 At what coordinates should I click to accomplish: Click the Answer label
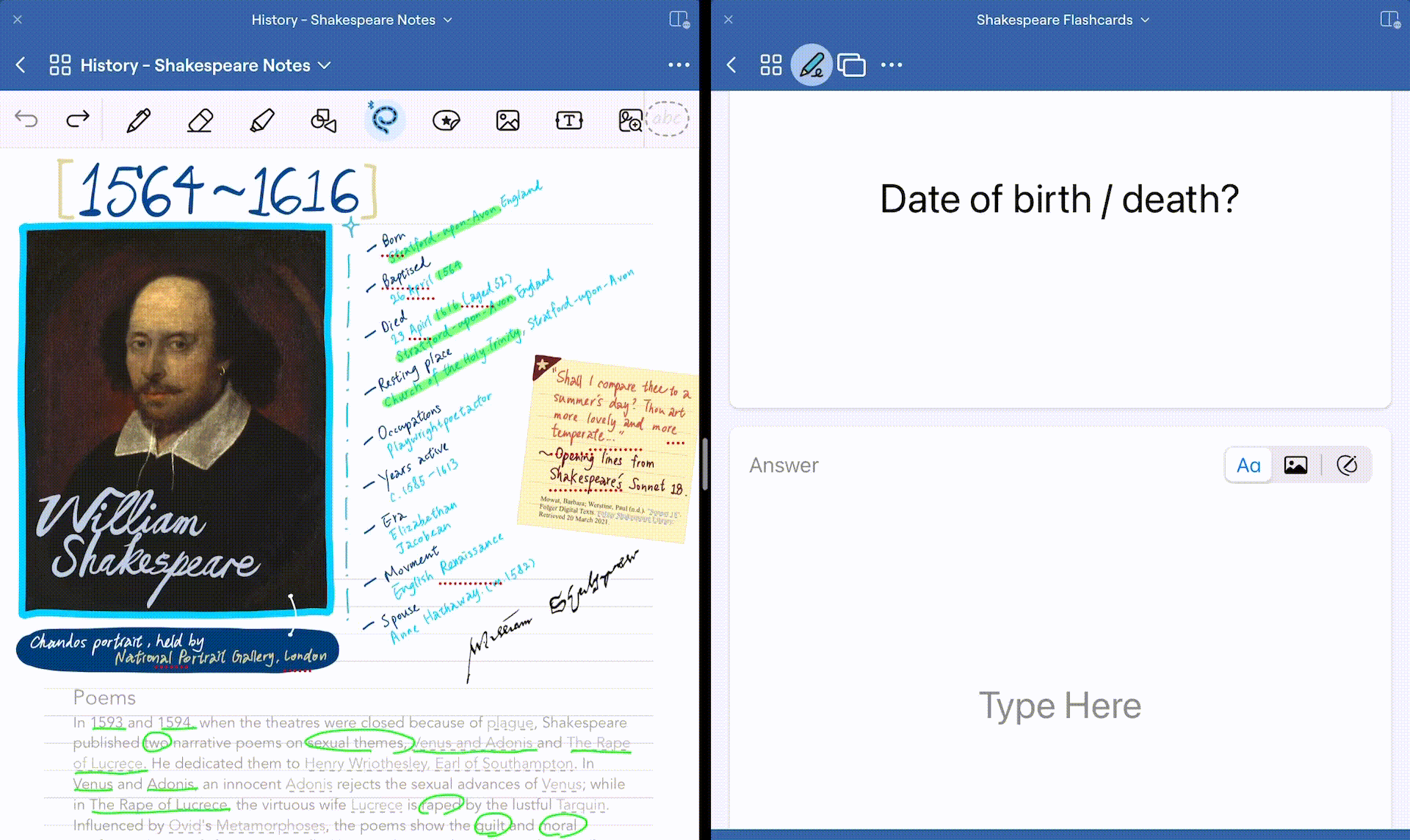click(x=784, y=466)
